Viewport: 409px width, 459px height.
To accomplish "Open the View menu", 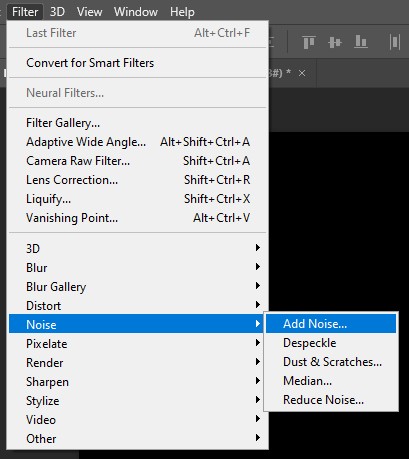I will click(89, 12).
